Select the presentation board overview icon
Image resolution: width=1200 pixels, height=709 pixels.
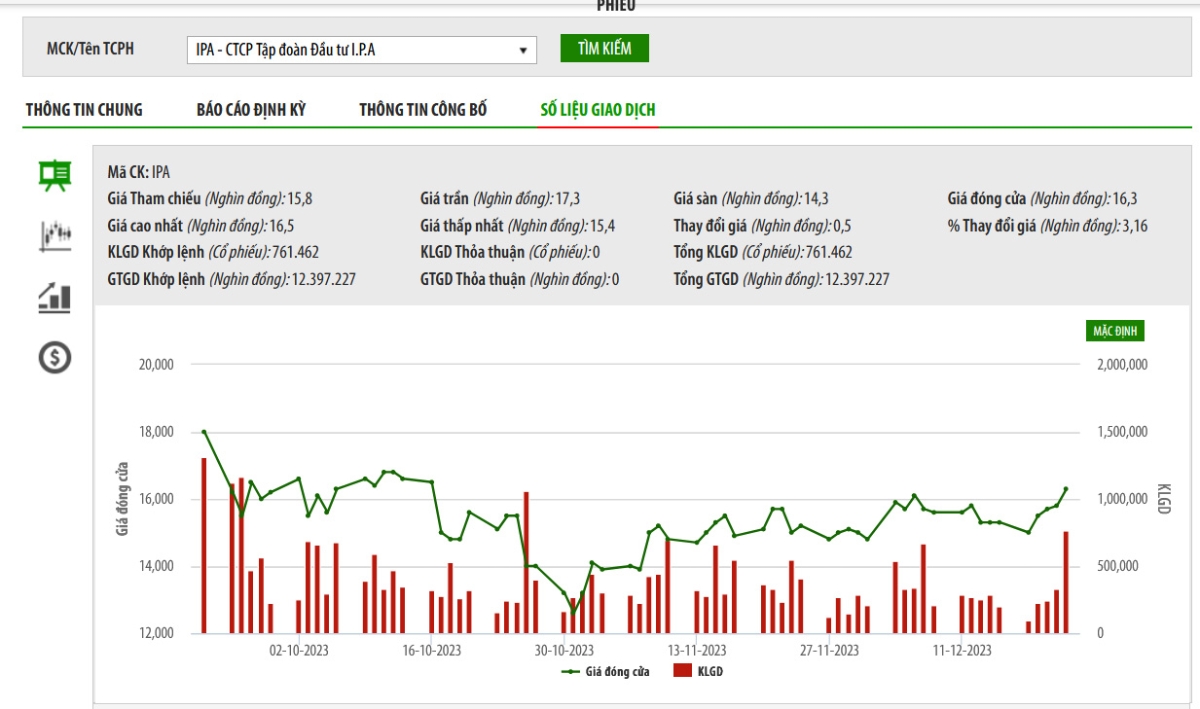(x=54, y=176)
